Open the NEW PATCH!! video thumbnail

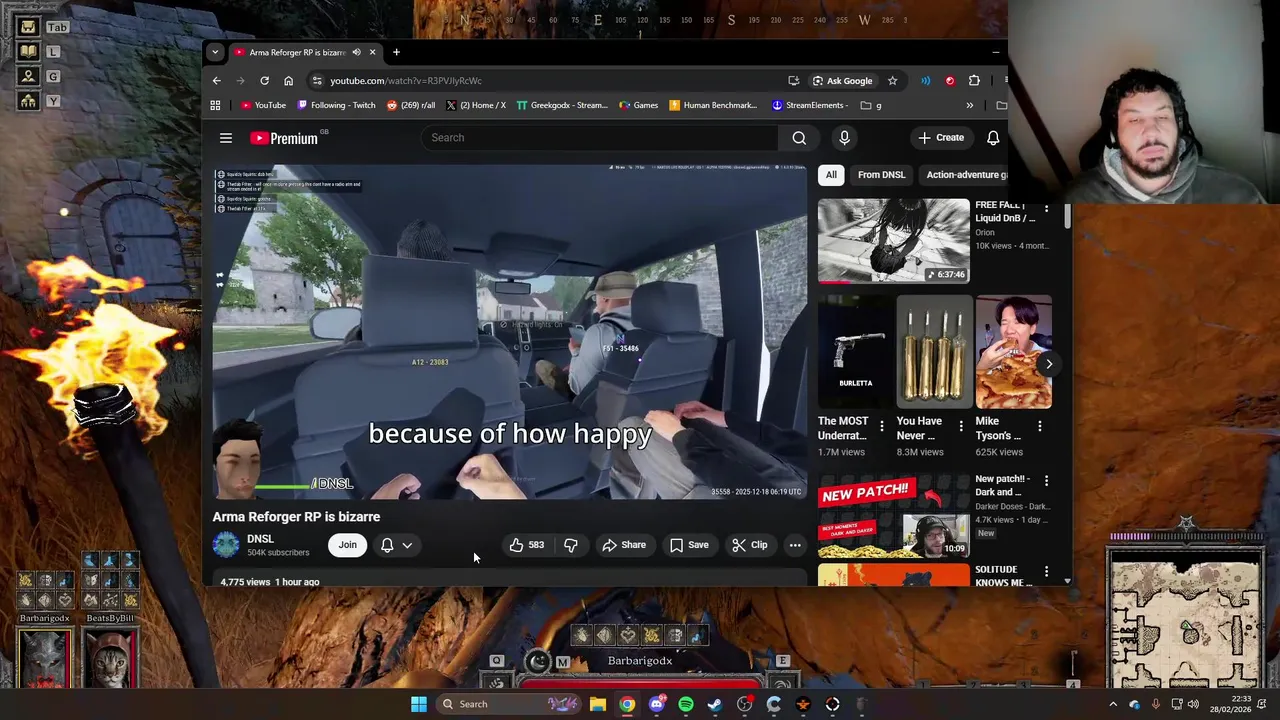pyautogui.click(x=894, y=518)
